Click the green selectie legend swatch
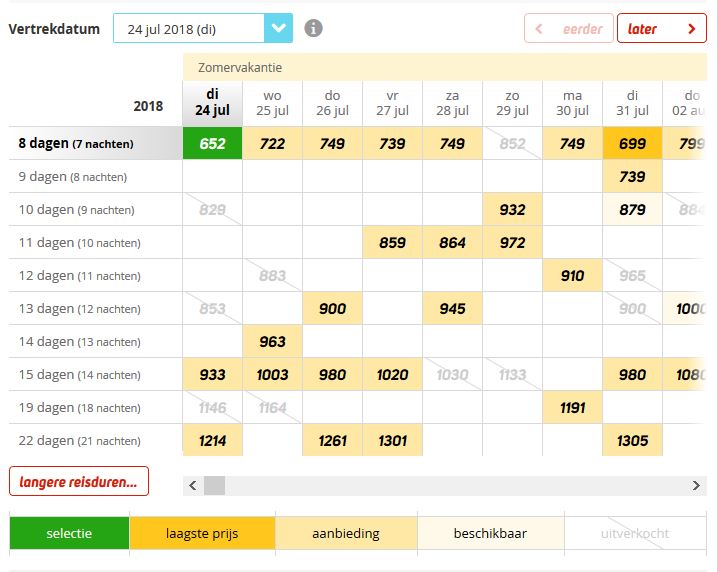The height and width of the screenshot is (572, 717). 69,533
